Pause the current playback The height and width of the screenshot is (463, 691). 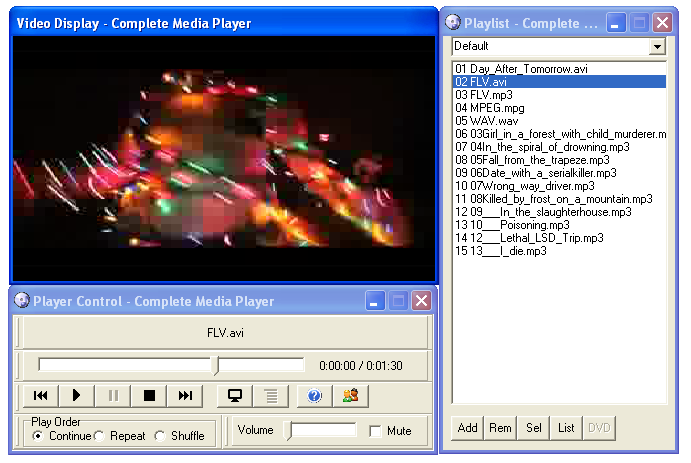point(113,396)
